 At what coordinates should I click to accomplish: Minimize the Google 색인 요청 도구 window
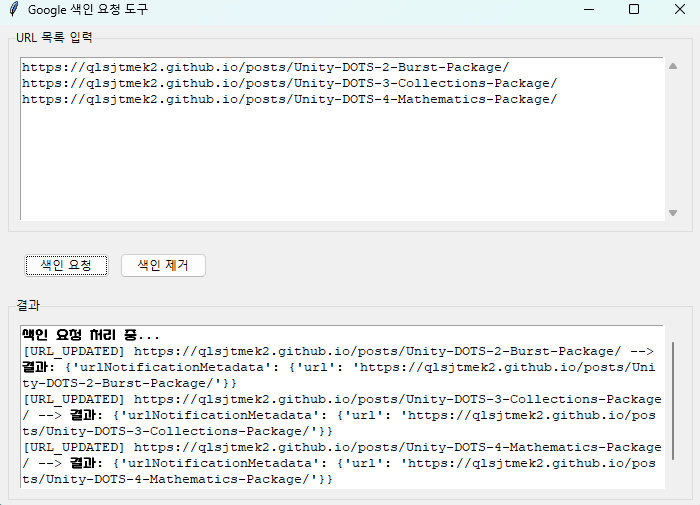[589, 9]
